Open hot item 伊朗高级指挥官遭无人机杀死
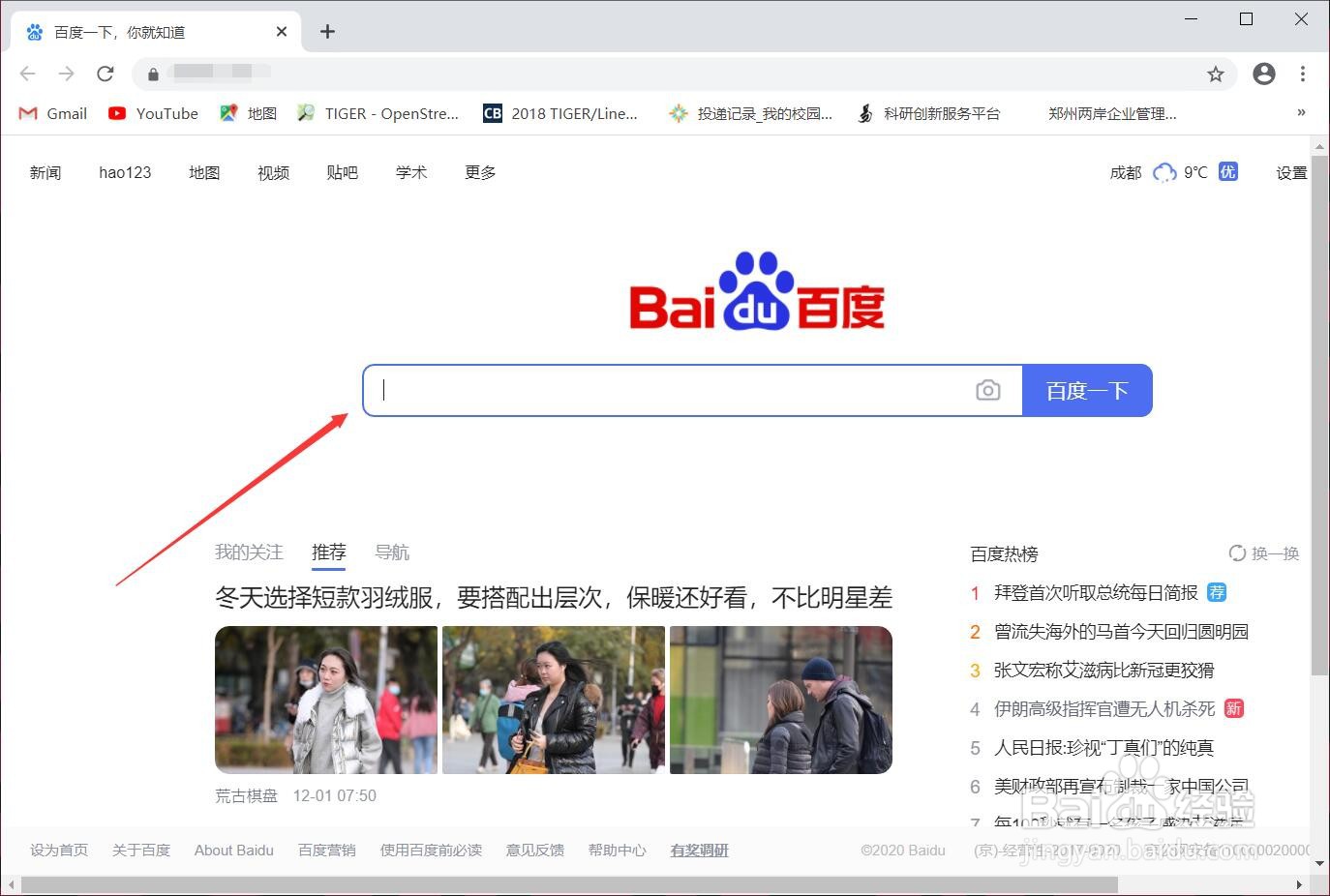 click(x=1104, y=708)
